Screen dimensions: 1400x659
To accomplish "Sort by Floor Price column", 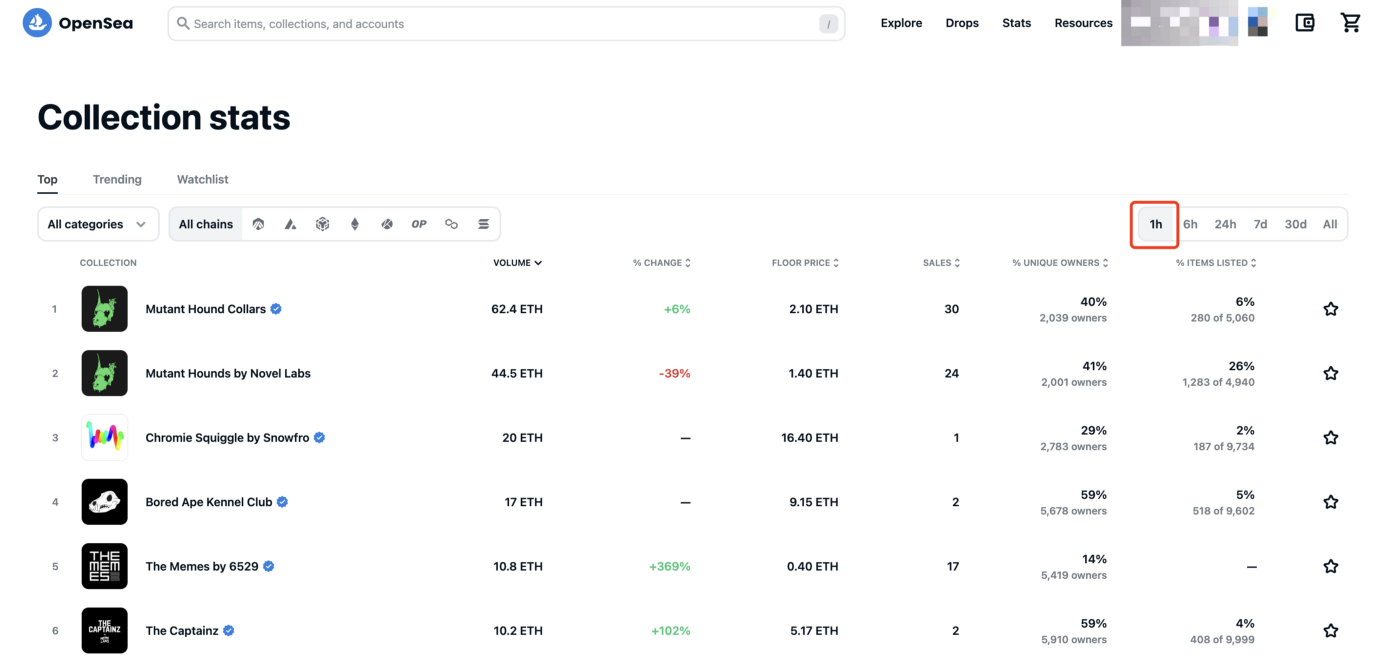I will [x=805, y=263].
